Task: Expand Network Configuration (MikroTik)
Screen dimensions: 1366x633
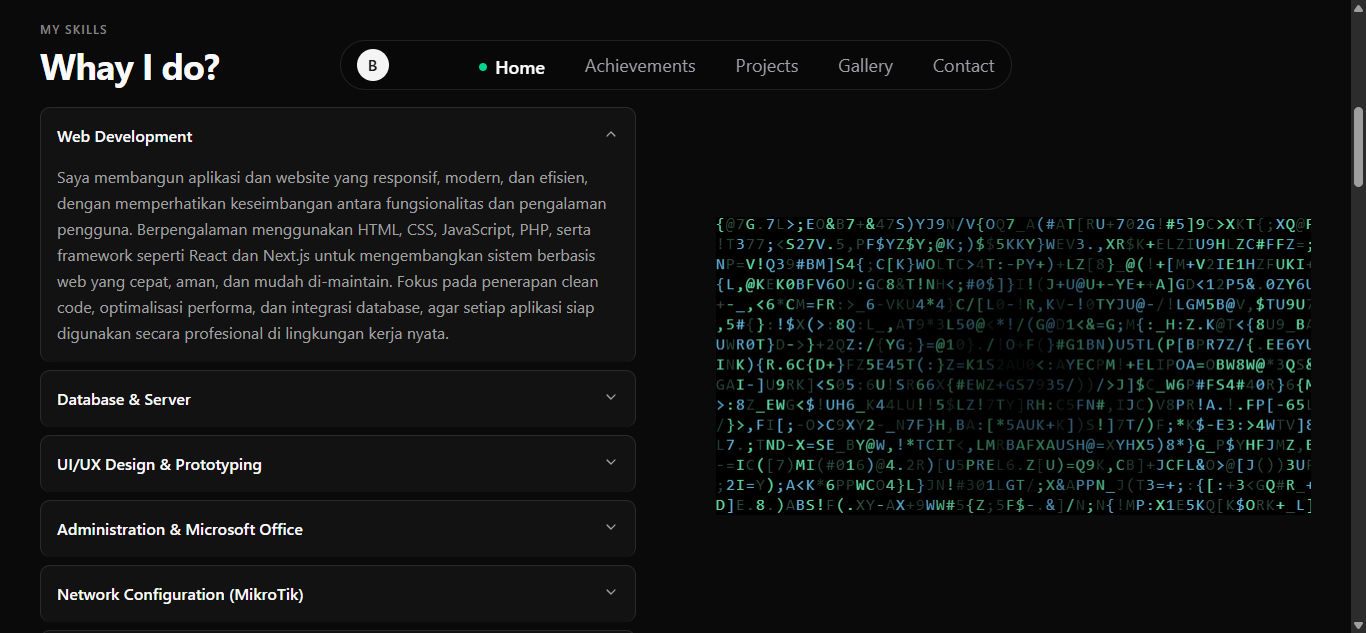Action: (610, 592)
